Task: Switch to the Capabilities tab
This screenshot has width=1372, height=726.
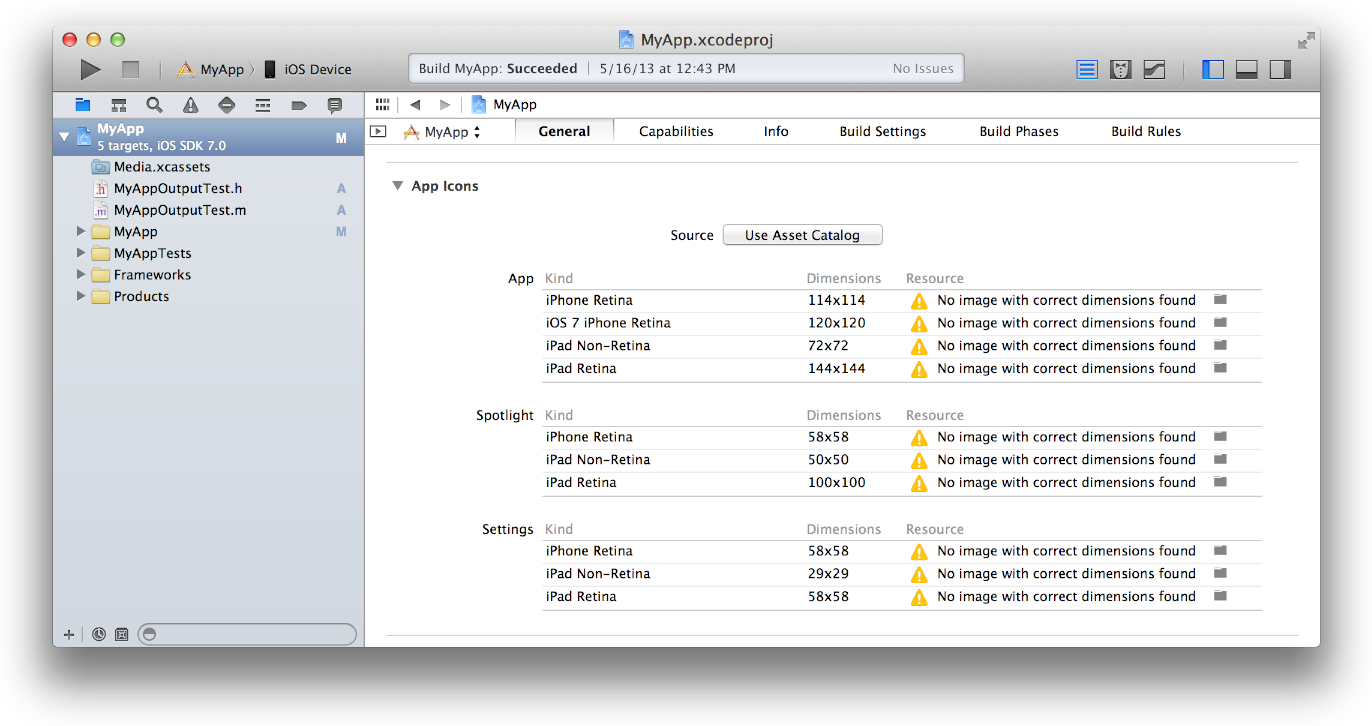Action: click(676, 131)
